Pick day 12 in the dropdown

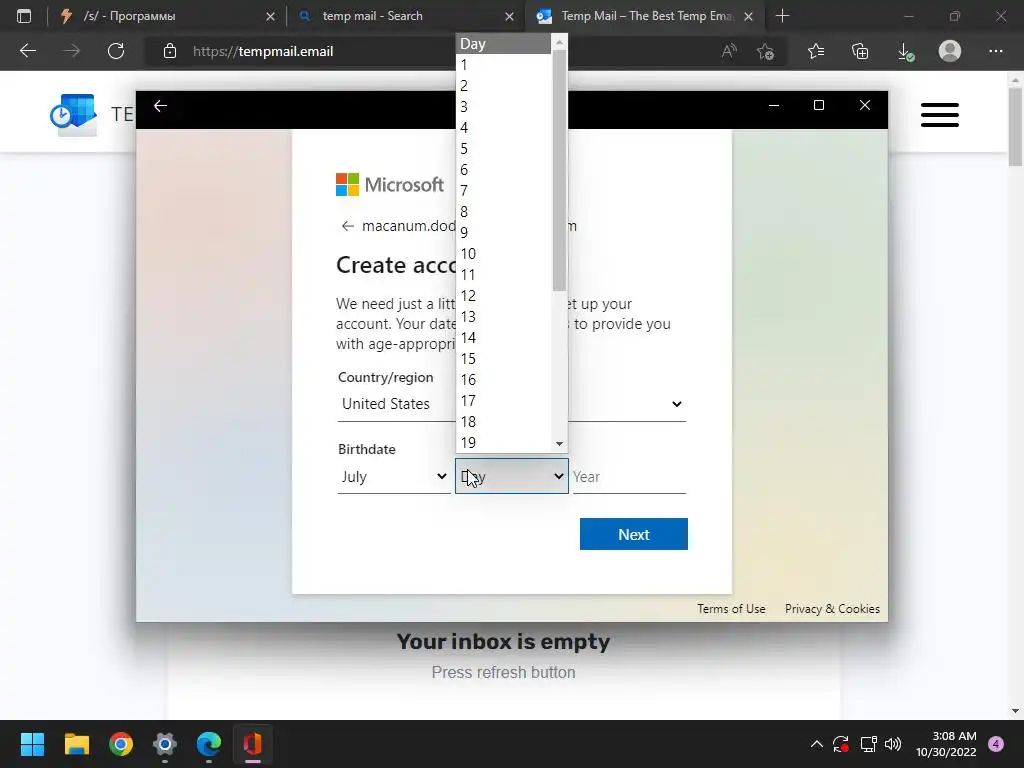click(504, 296)
